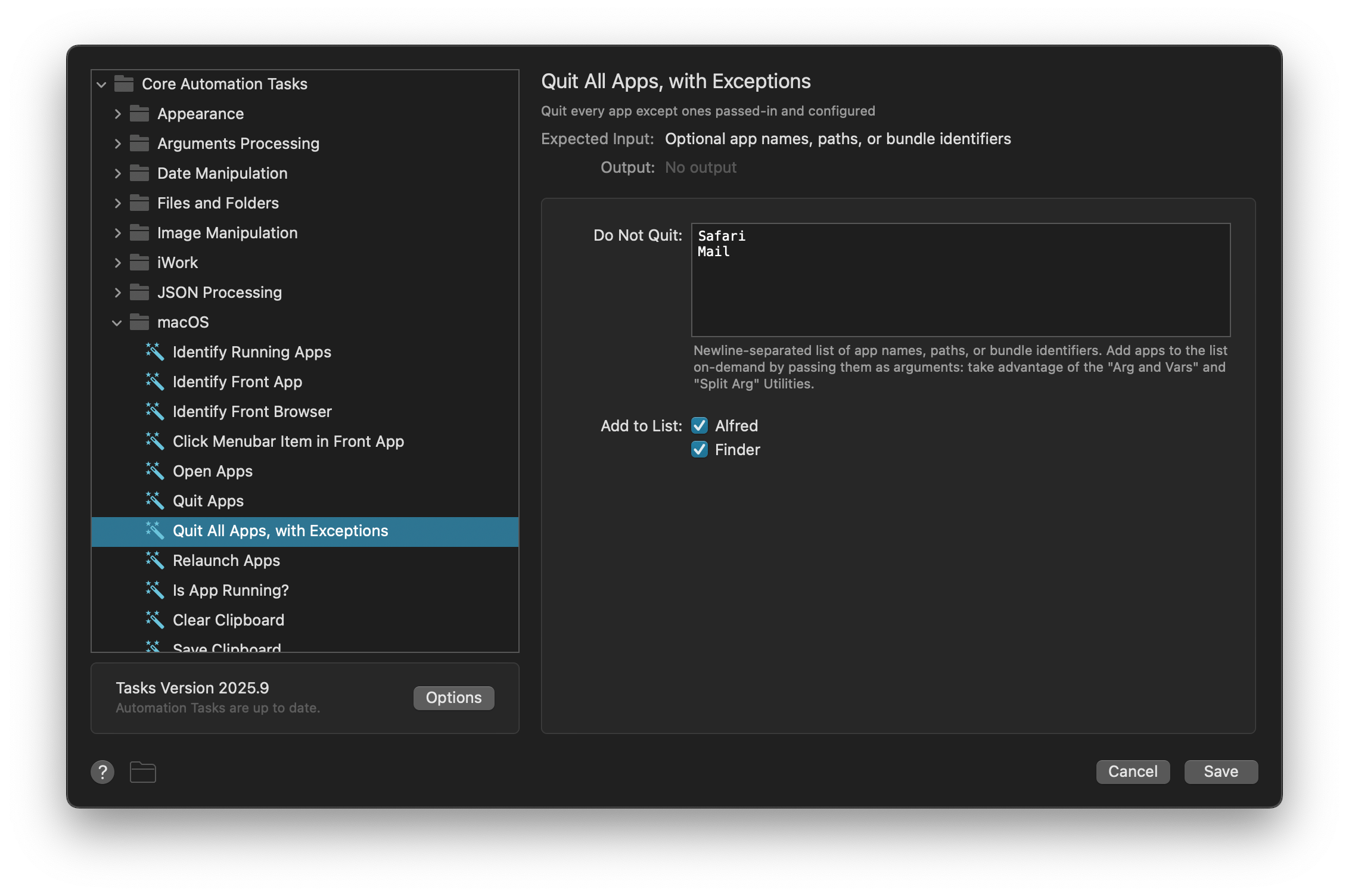Click the wand icon beside Is App Running?
The image size is (1349, 896).
tap(155, 590)
